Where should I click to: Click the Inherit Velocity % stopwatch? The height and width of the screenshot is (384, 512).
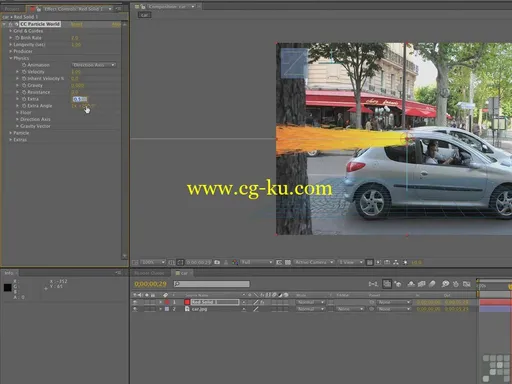tap(24, 79)
